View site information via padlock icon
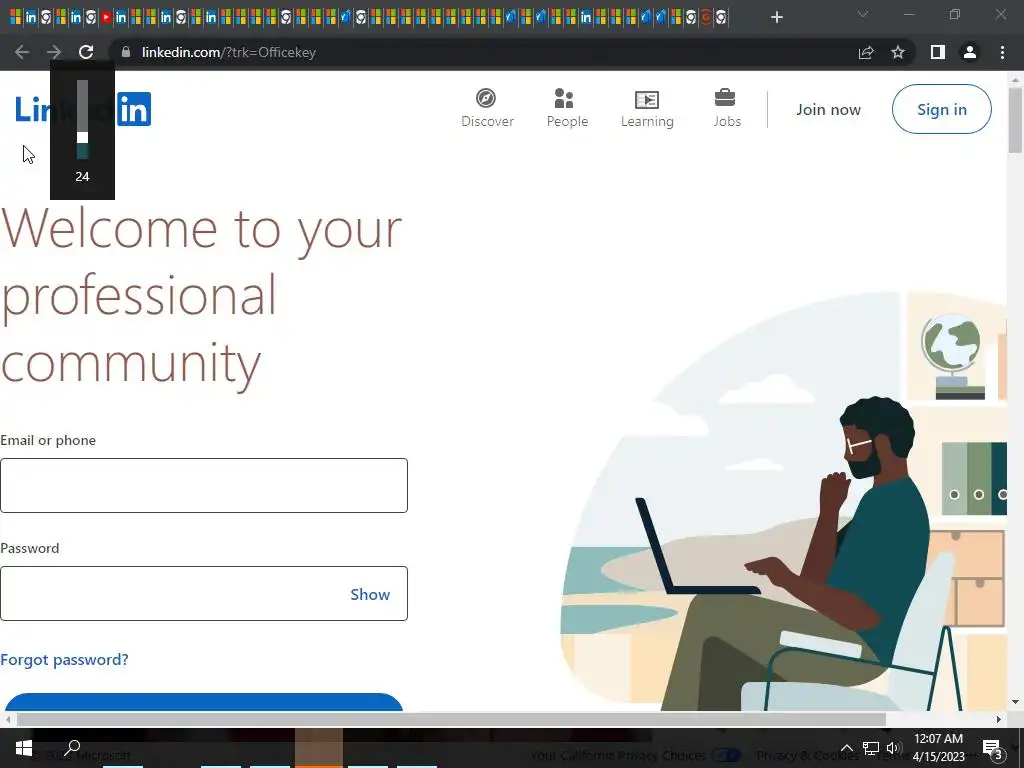The image size is (1024, 768). coord(126,52)
